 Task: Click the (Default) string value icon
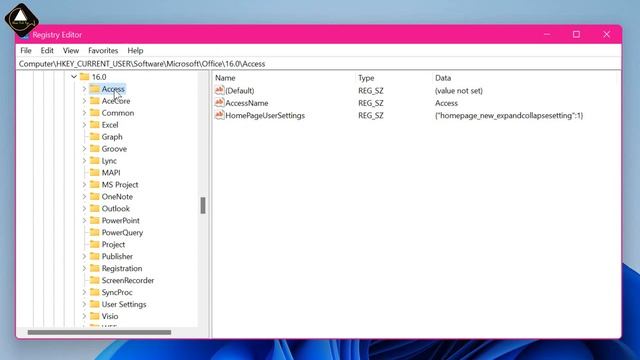[220, 90]
